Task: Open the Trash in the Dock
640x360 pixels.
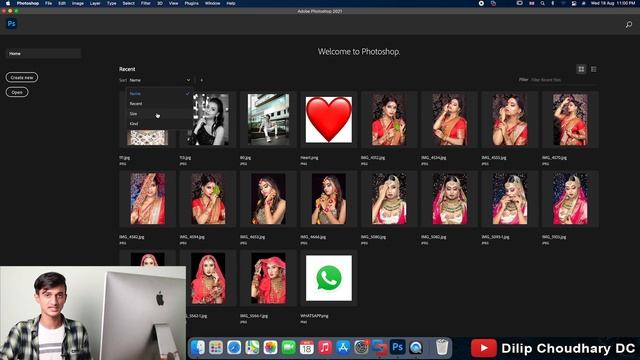Action: point(442,348)
